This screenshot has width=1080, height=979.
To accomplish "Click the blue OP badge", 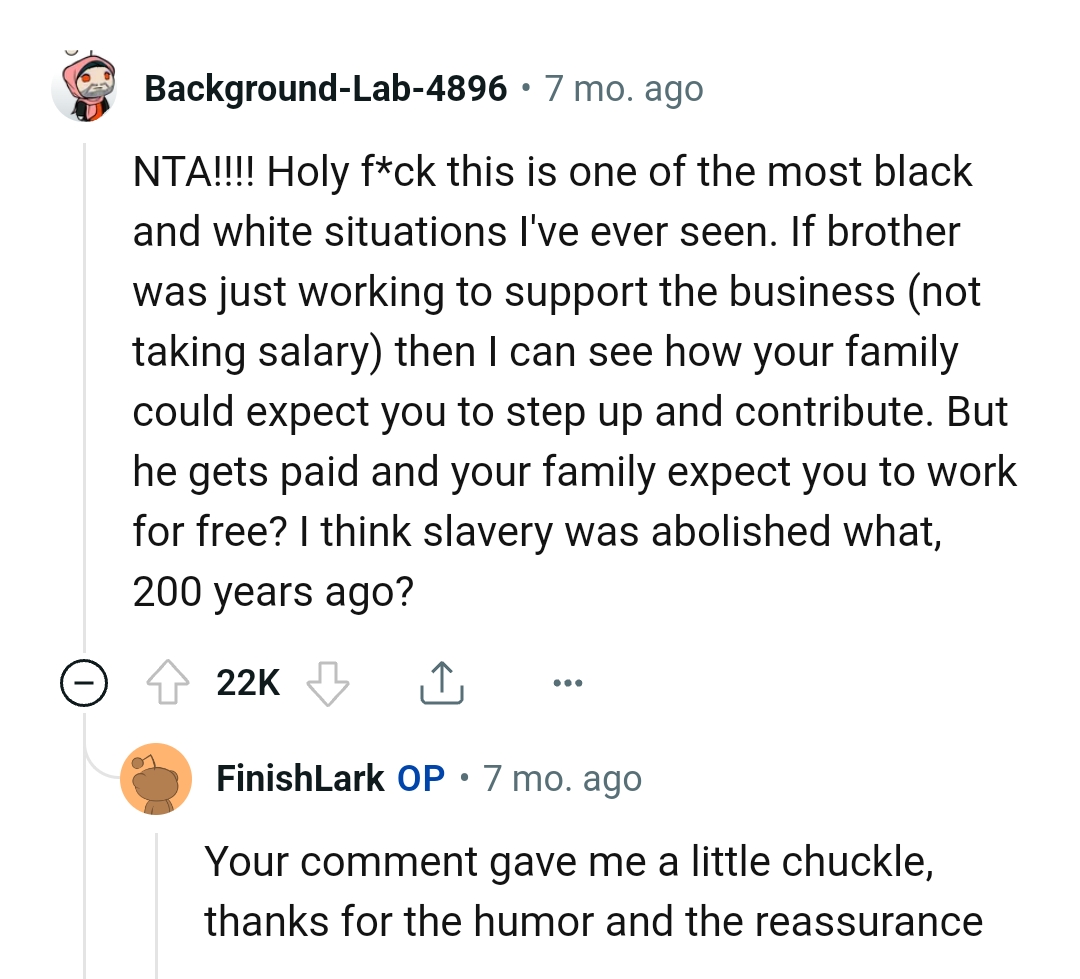I will [421, 778].
